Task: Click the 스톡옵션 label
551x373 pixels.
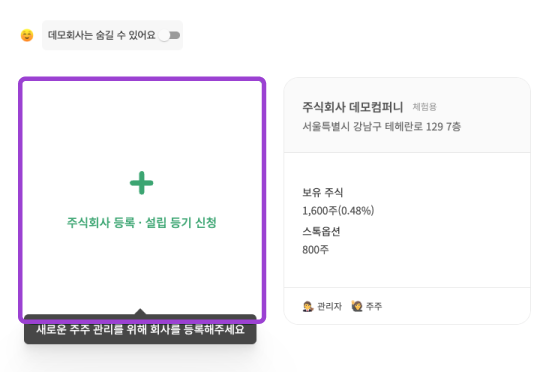Action: pos(321,231)
